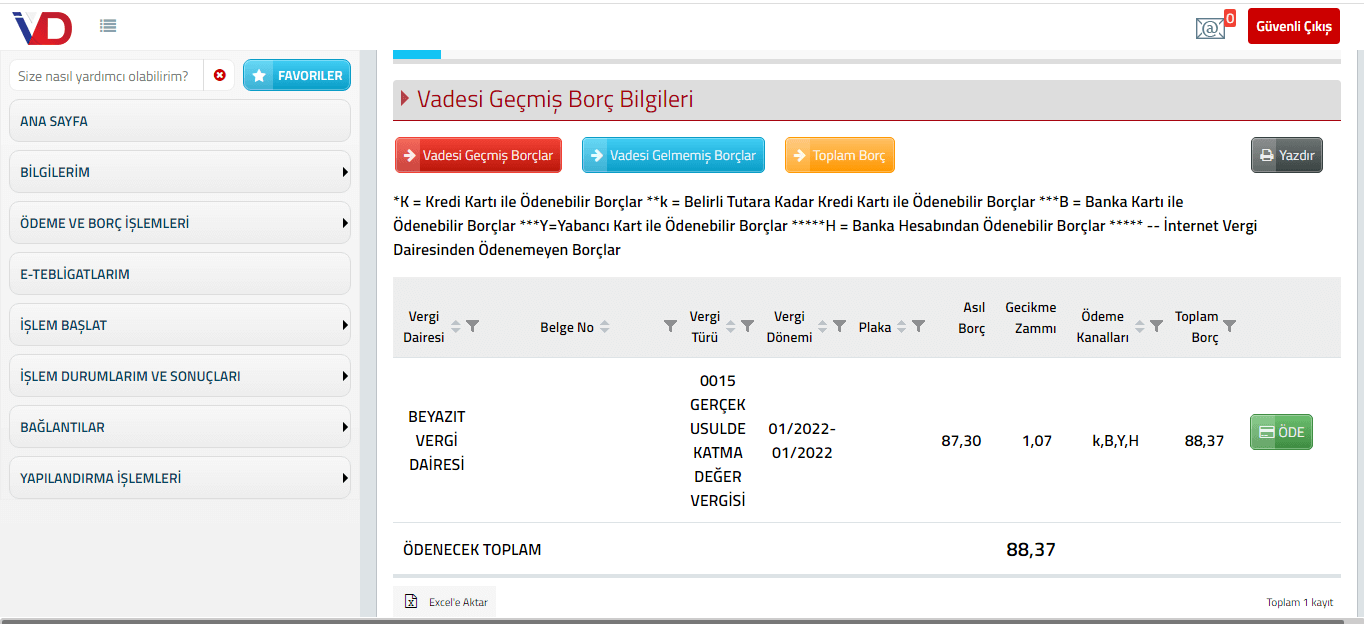Open the Vergi Türü column filter

click(747, 326)
